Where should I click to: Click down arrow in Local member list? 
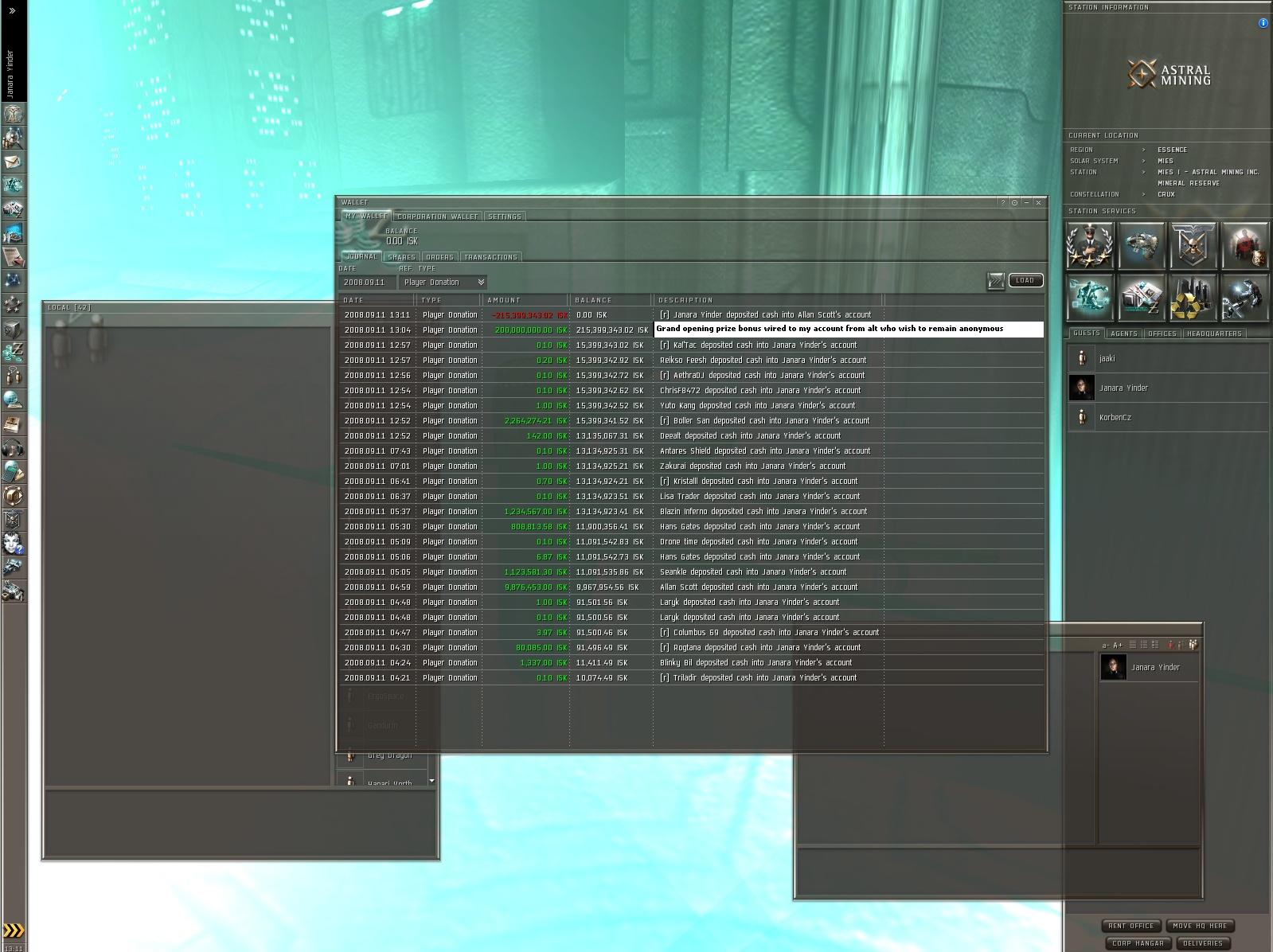click(x=431, y=781)
